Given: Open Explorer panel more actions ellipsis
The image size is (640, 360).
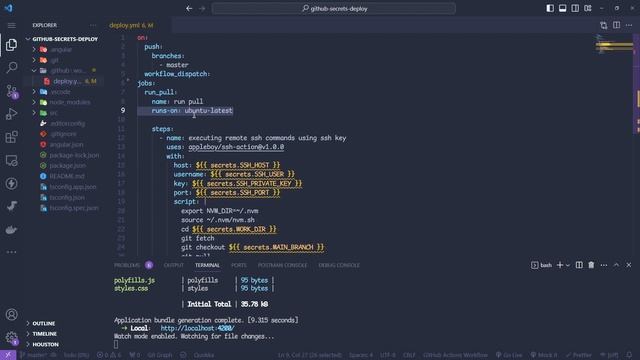Looking at the screenshot, I should point(93,25).
